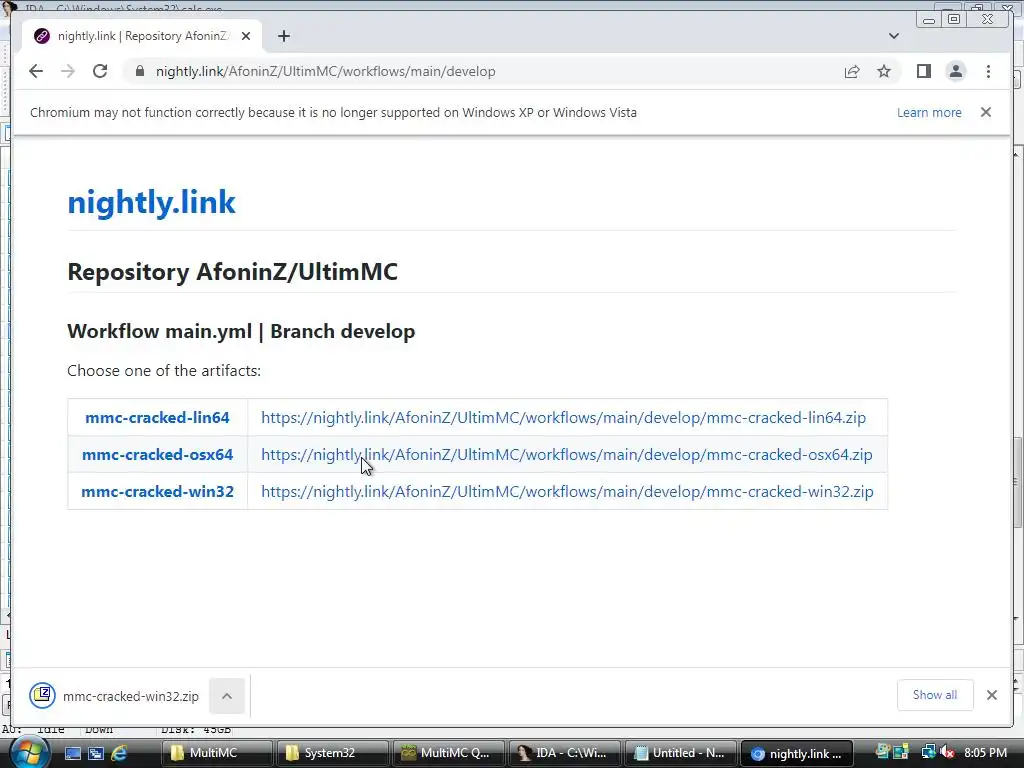Image resolution: width=1024 pixels, height=768 pixels.
Task: Switch to MultiMC Q... taskbar window
Action: pos(448,753)
